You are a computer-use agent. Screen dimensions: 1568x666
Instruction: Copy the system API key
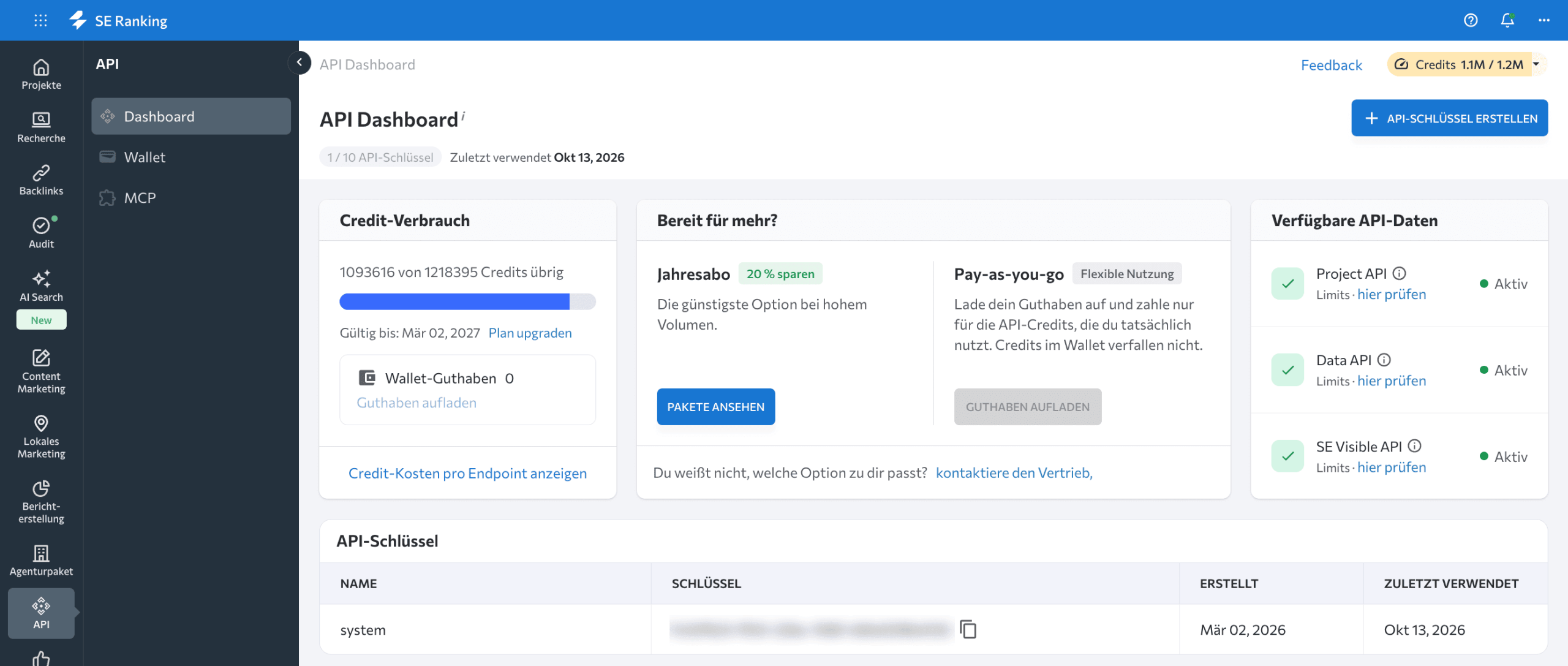pos(968,629)
